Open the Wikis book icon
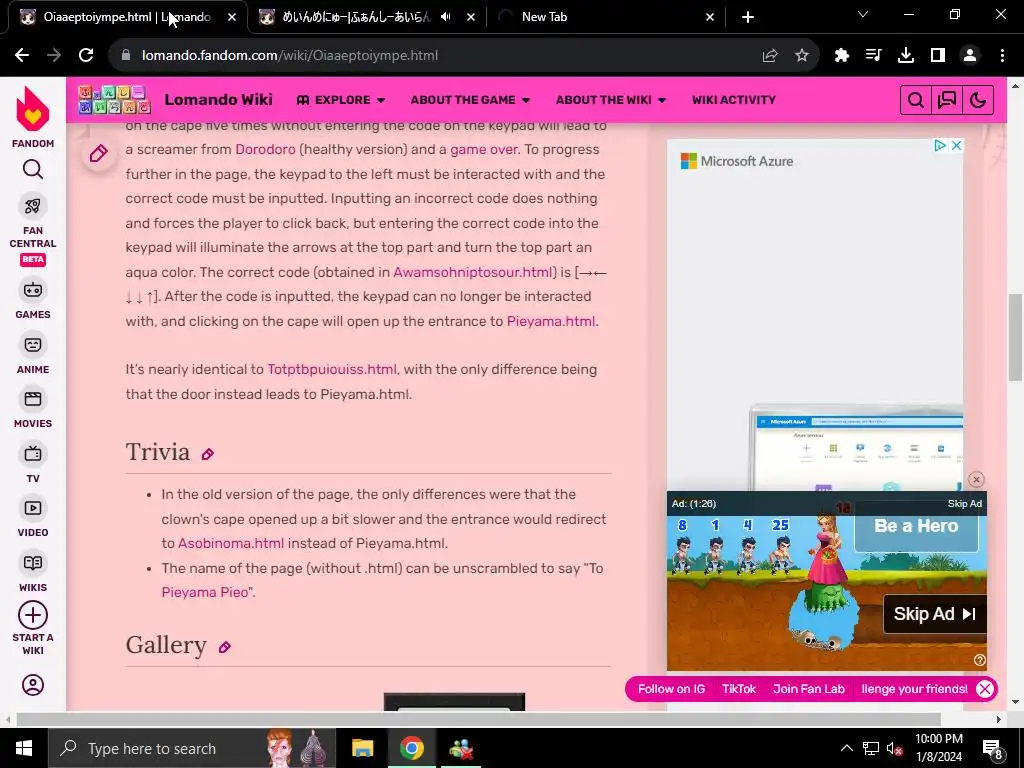The image size is (1024, 768). pos(33,563)
